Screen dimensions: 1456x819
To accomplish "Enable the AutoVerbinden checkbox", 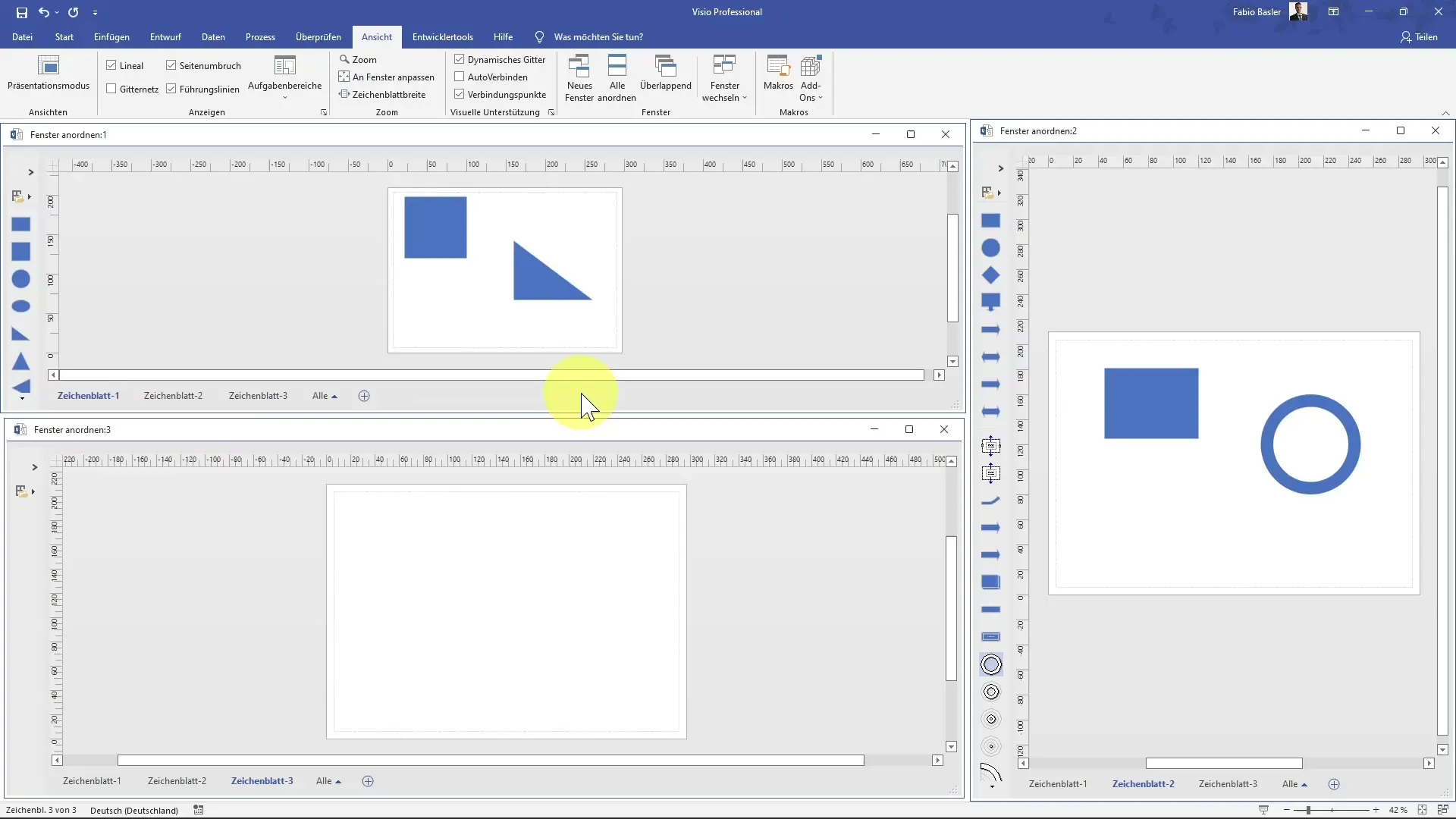I will tap(460, 77).
